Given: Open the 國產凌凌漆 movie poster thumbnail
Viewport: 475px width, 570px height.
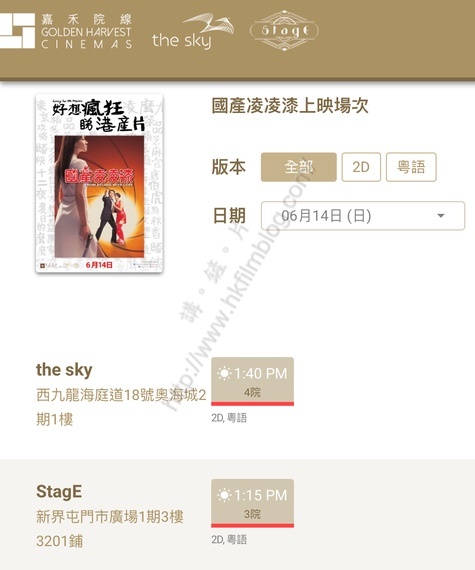Looking at the screenshot, I should pyautogui.click(x=99, y=183).
